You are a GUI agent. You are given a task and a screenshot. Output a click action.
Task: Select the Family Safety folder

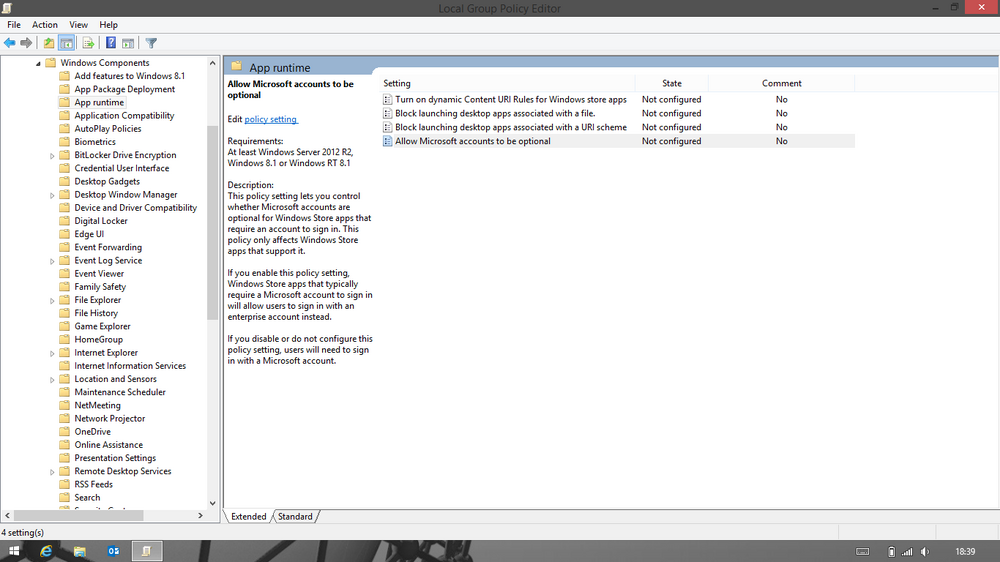[99, 287]
